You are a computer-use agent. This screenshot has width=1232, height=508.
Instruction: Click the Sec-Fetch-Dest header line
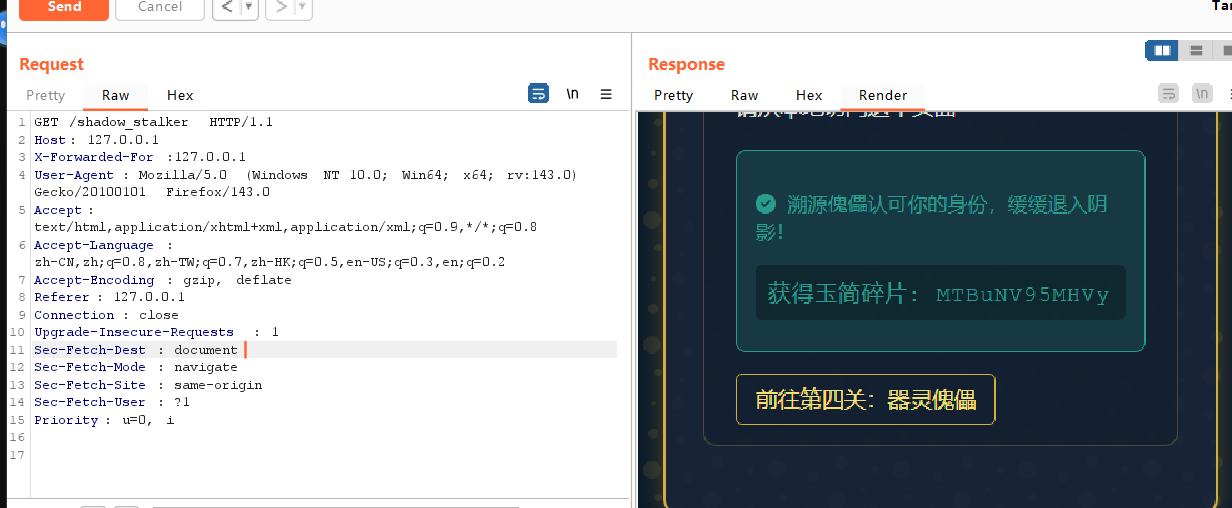tap(136, 350)
